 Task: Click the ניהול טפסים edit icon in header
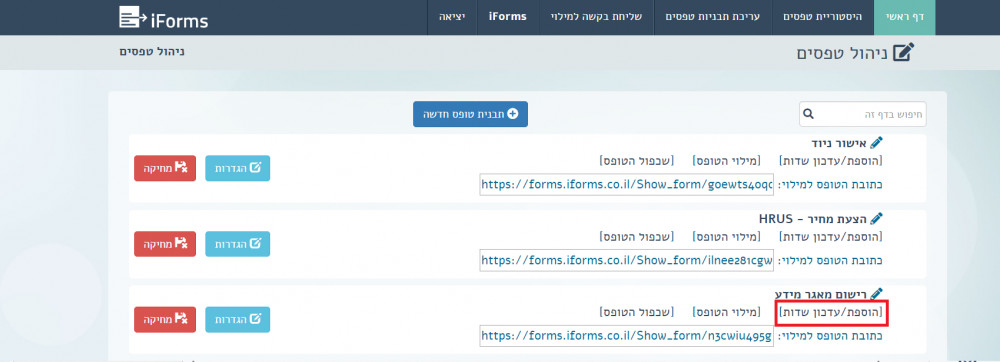coord(903,53)
